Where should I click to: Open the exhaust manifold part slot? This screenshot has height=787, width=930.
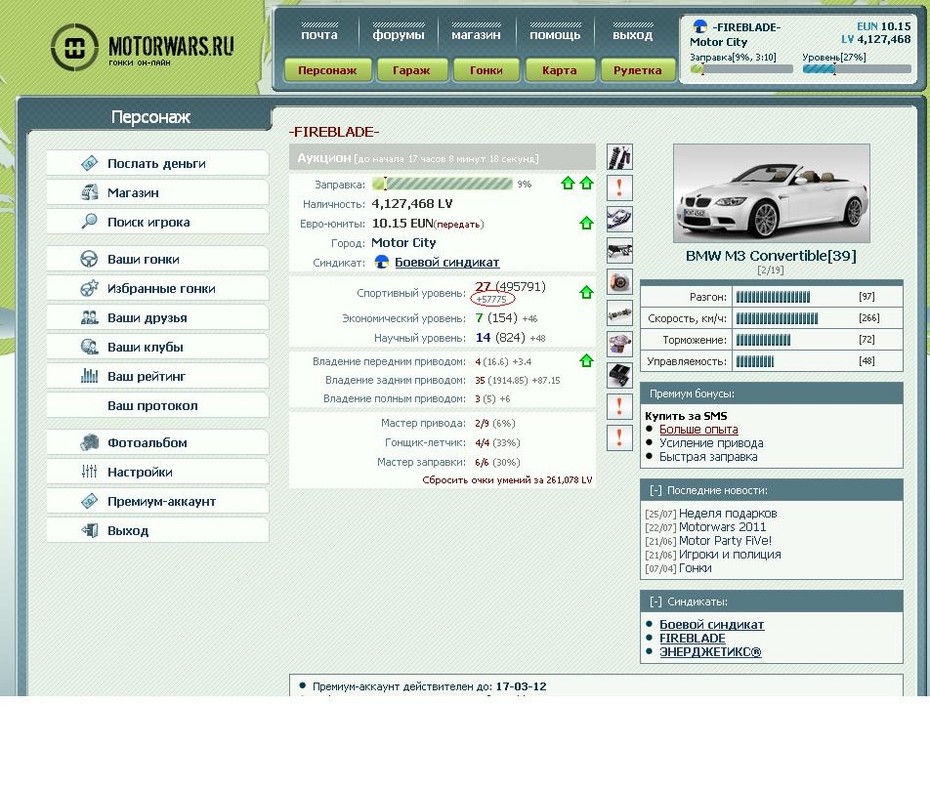(x=619, y=219)
